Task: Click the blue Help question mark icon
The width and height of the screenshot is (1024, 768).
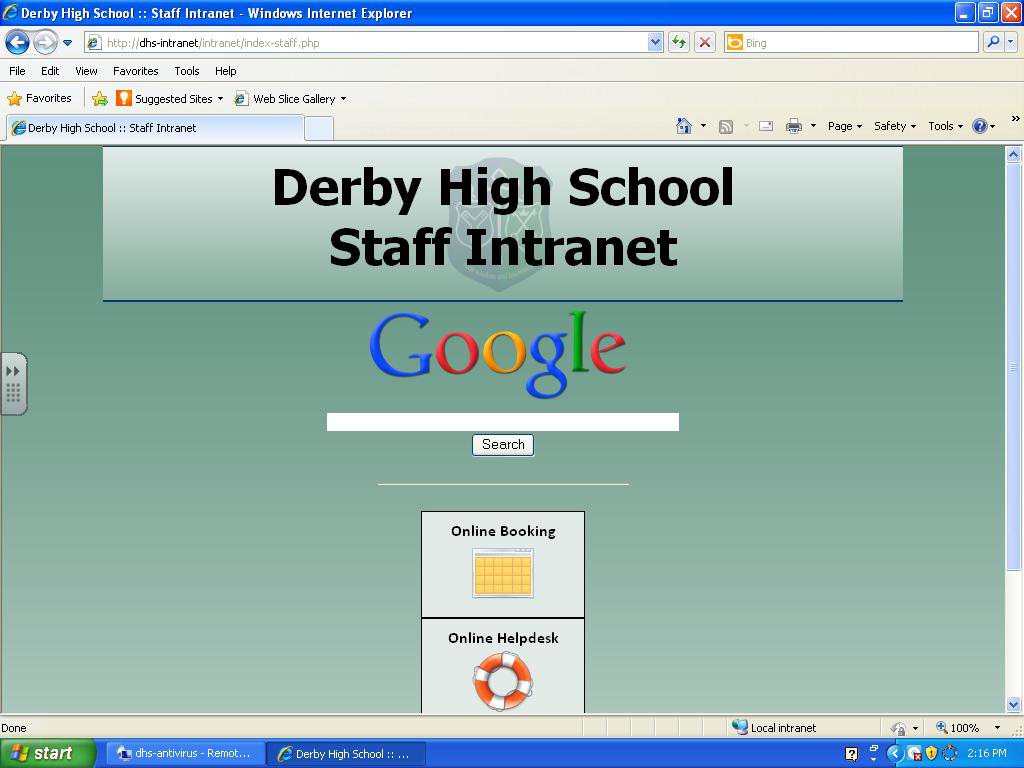Action: click(x=980, y=126)
